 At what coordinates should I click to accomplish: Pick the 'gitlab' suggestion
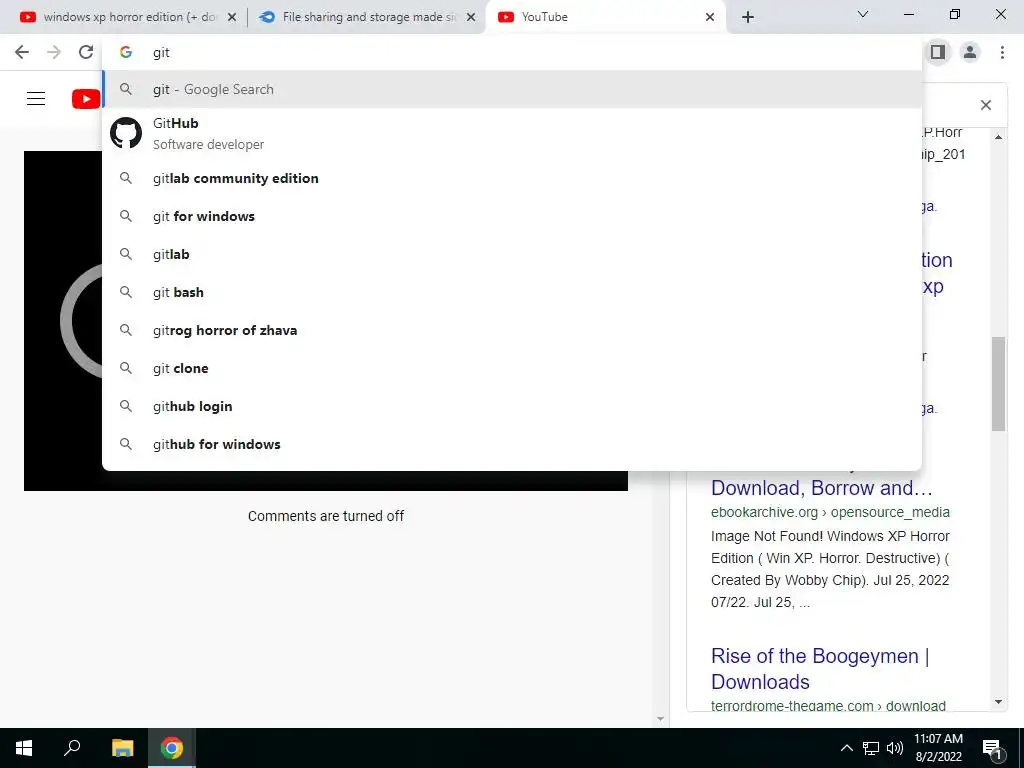(x=512, y=254)
